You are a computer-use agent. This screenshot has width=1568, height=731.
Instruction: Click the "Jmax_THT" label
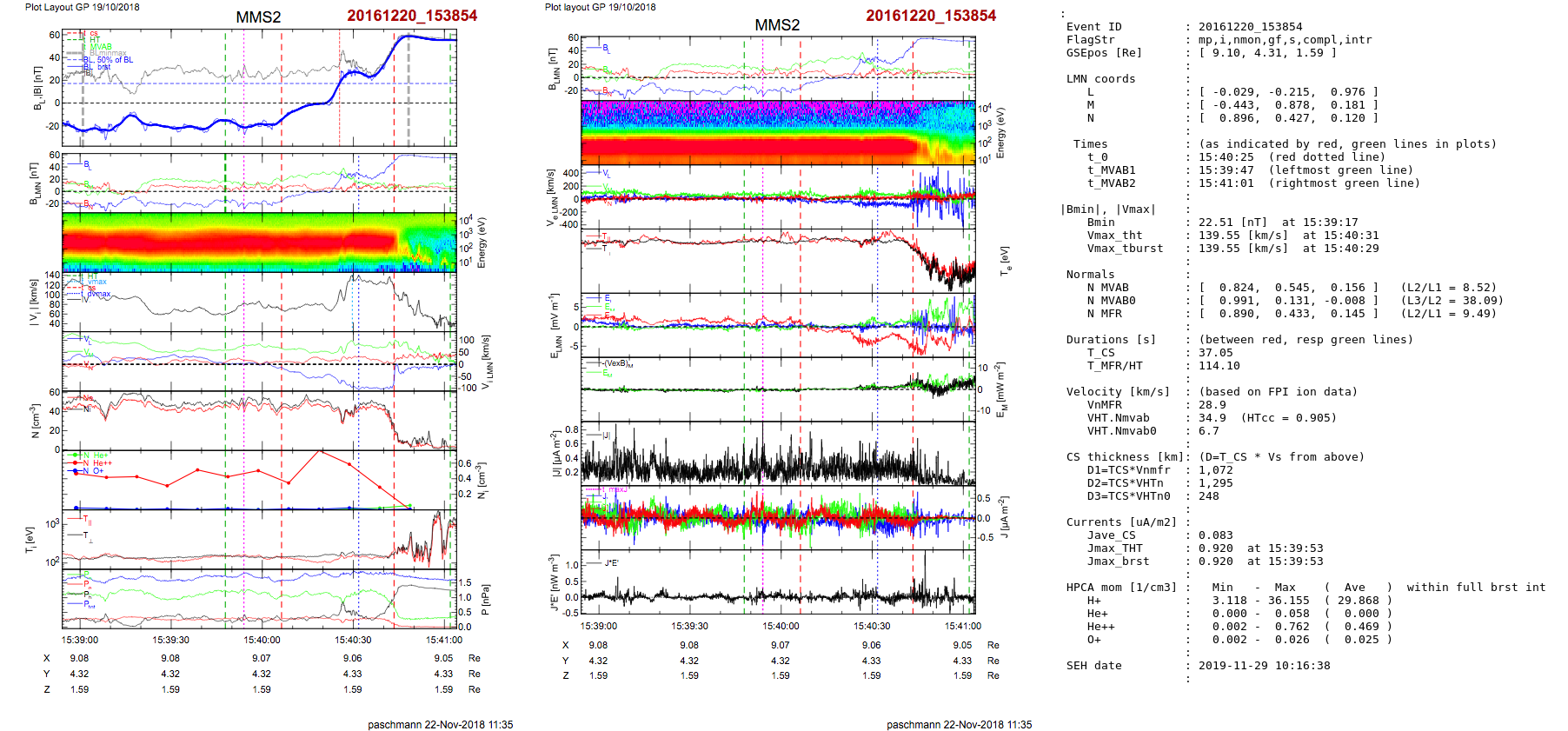(1114, 548)
